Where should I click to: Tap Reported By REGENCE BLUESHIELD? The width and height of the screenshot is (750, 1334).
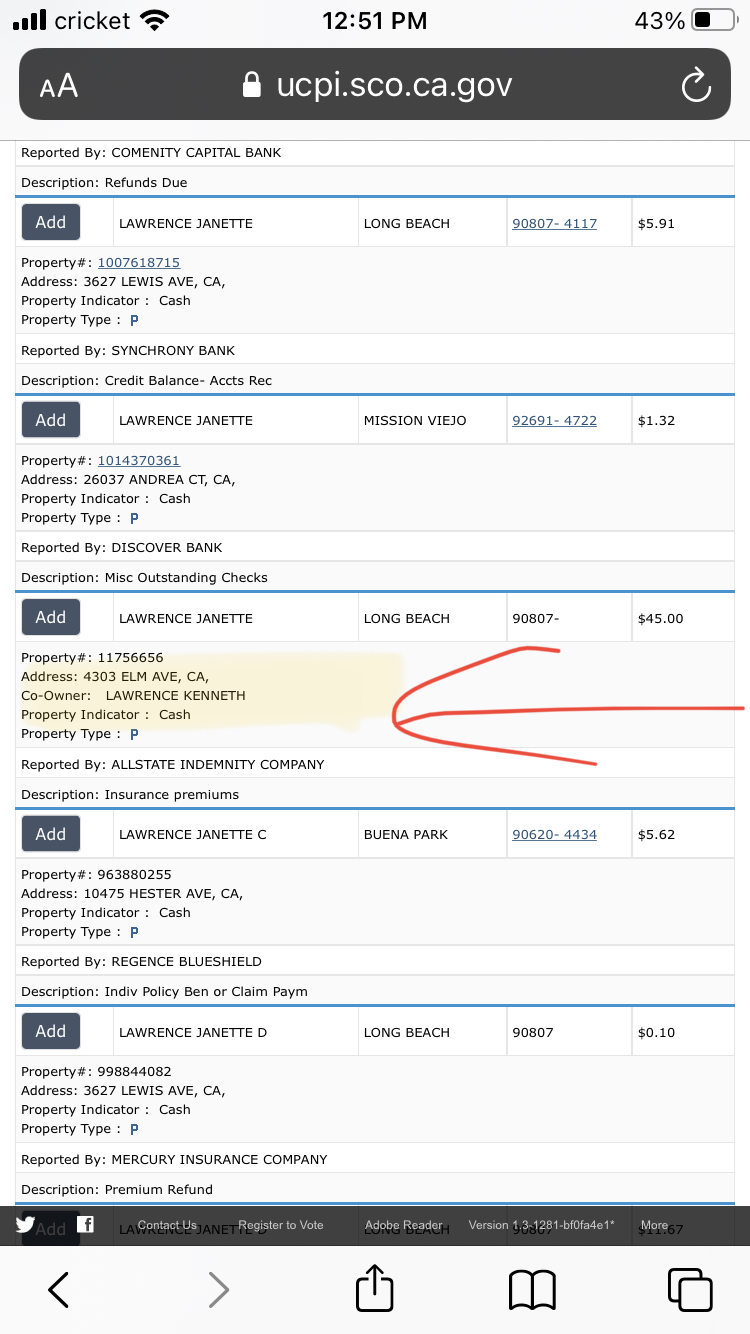tap(141, 961)
